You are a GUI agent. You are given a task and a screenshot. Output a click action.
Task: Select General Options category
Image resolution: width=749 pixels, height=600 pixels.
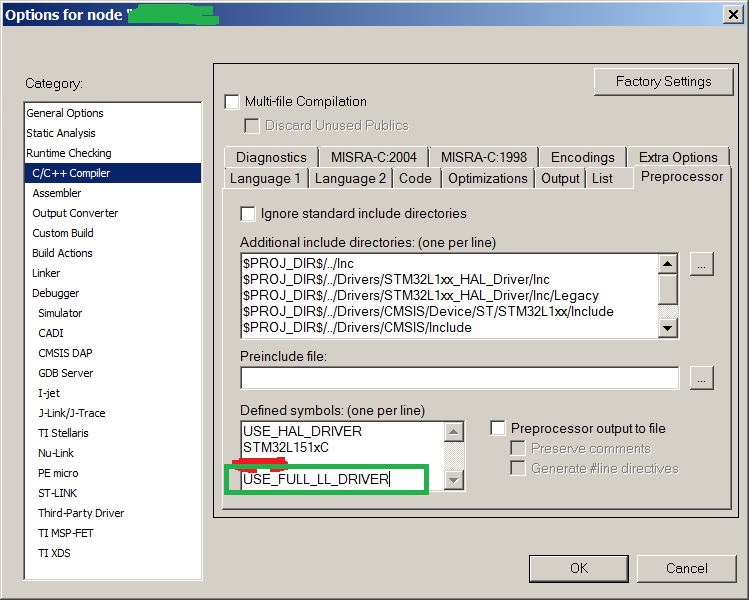[x=65, y=113]
